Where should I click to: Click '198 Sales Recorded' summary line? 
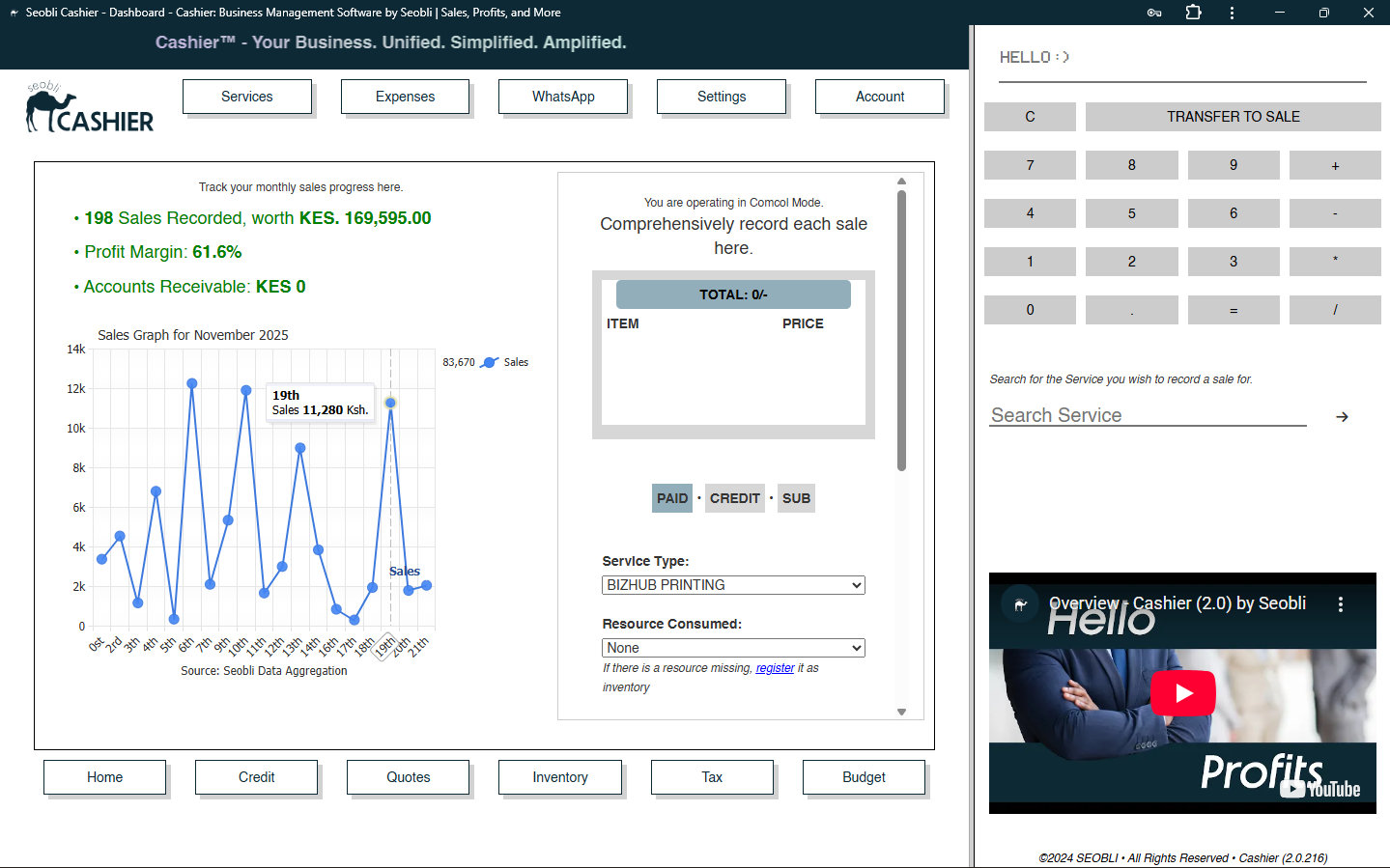tap(253, 218)
